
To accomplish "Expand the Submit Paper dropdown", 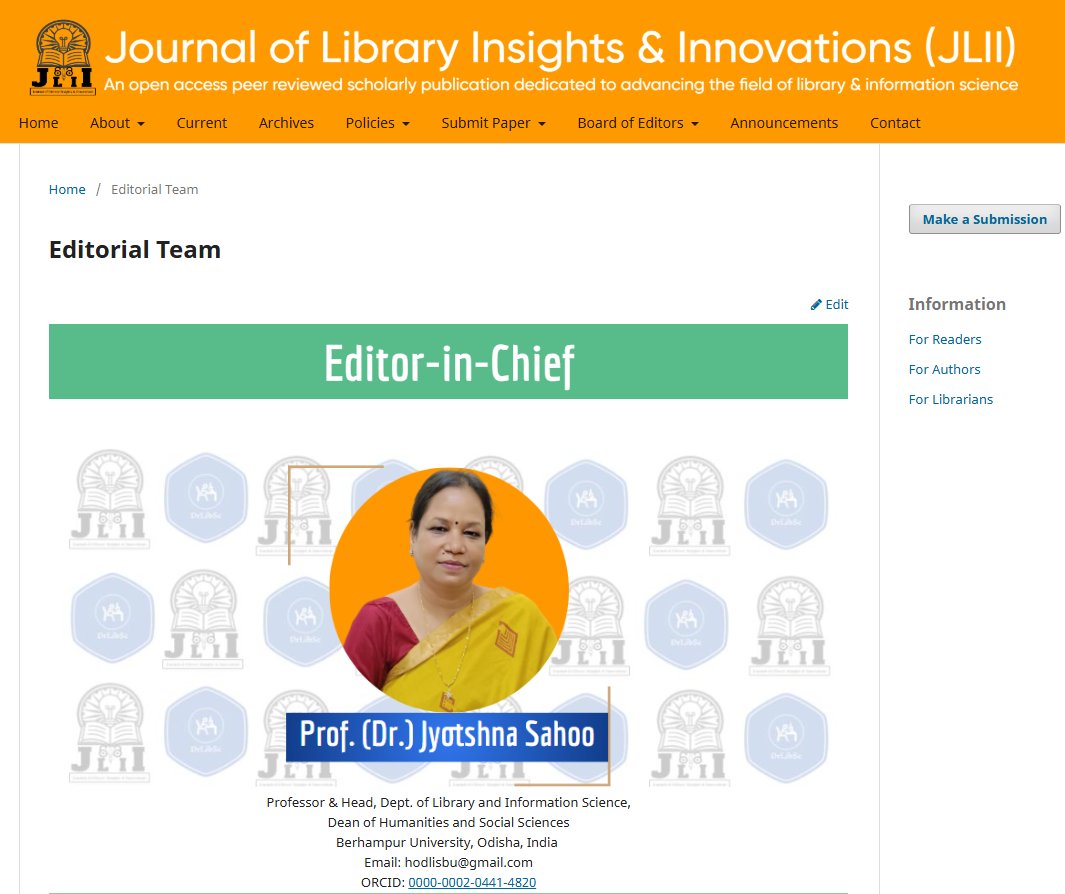I will click(494, 123).
